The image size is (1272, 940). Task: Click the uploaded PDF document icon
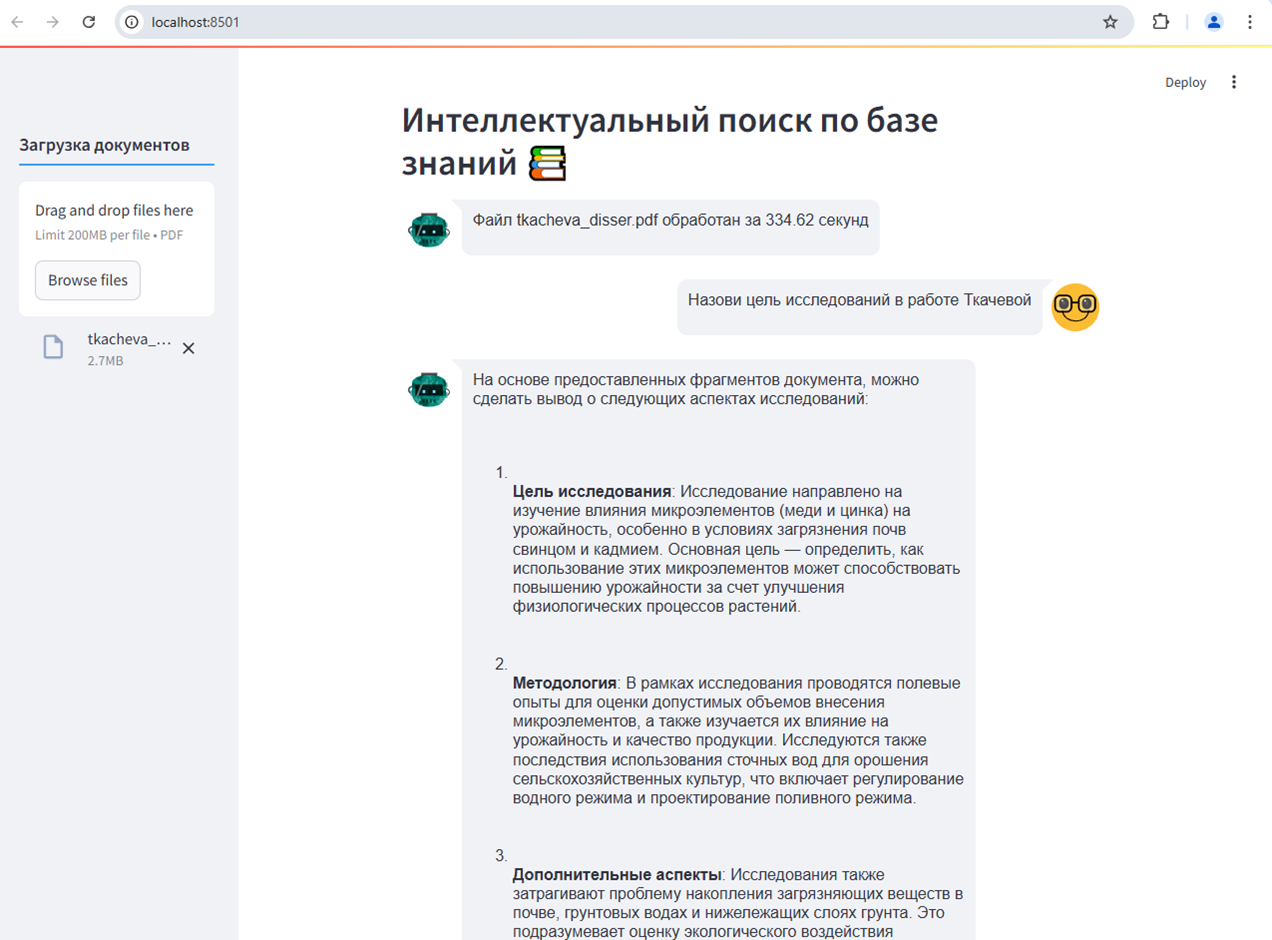coord(53,347)
